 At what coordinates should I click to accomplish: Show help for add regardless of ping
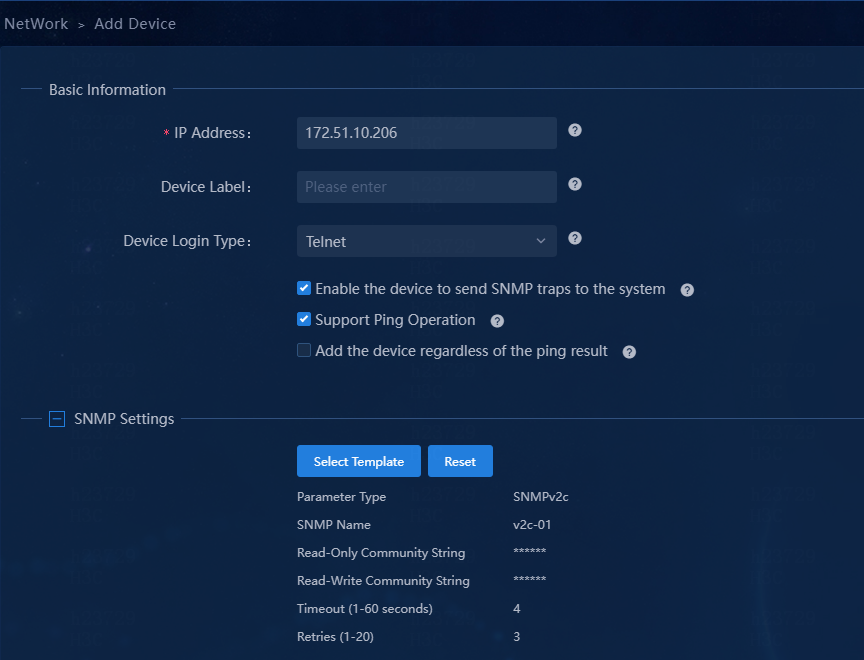[629, 352]
